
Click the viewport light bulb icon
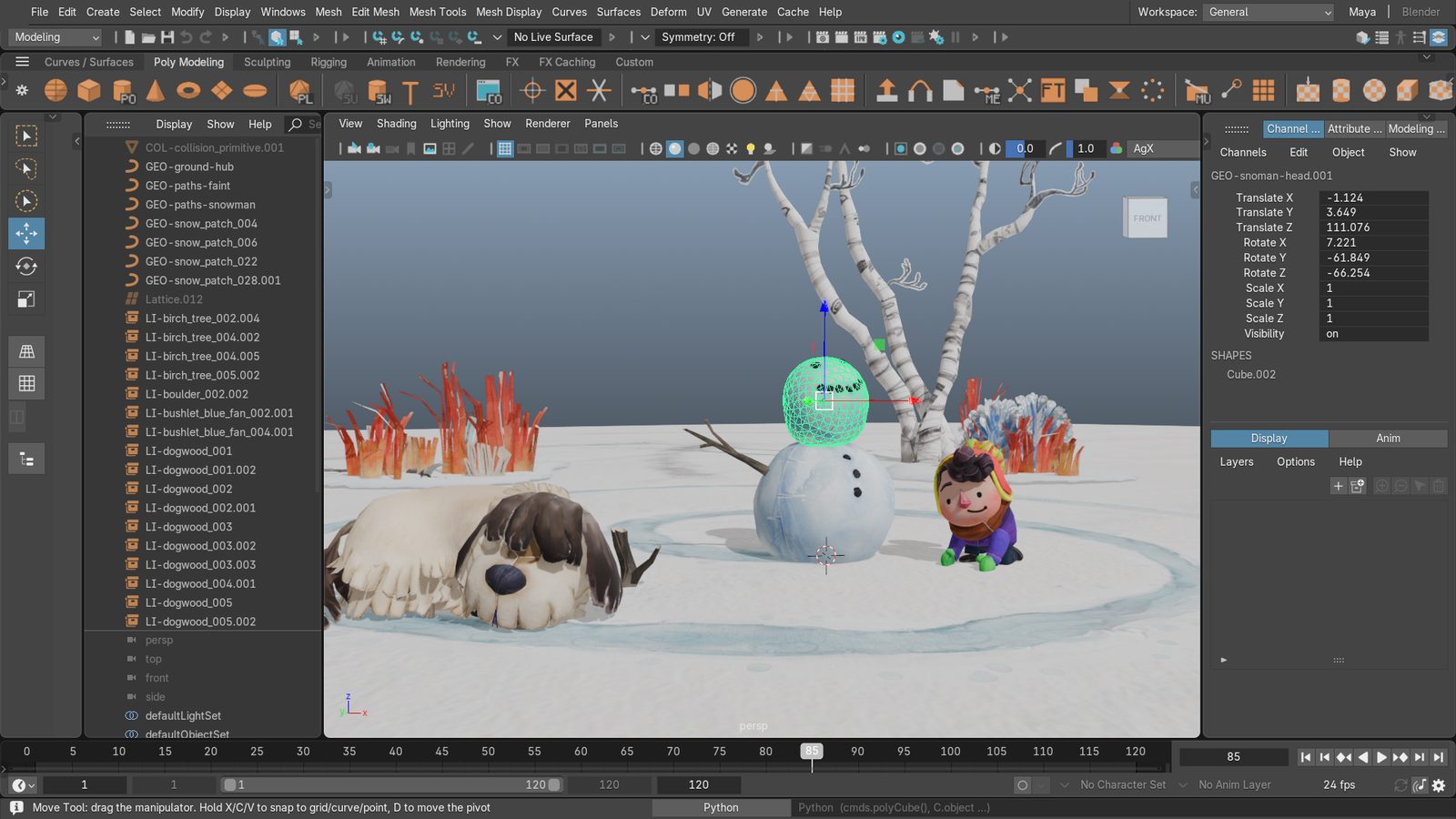751,148
